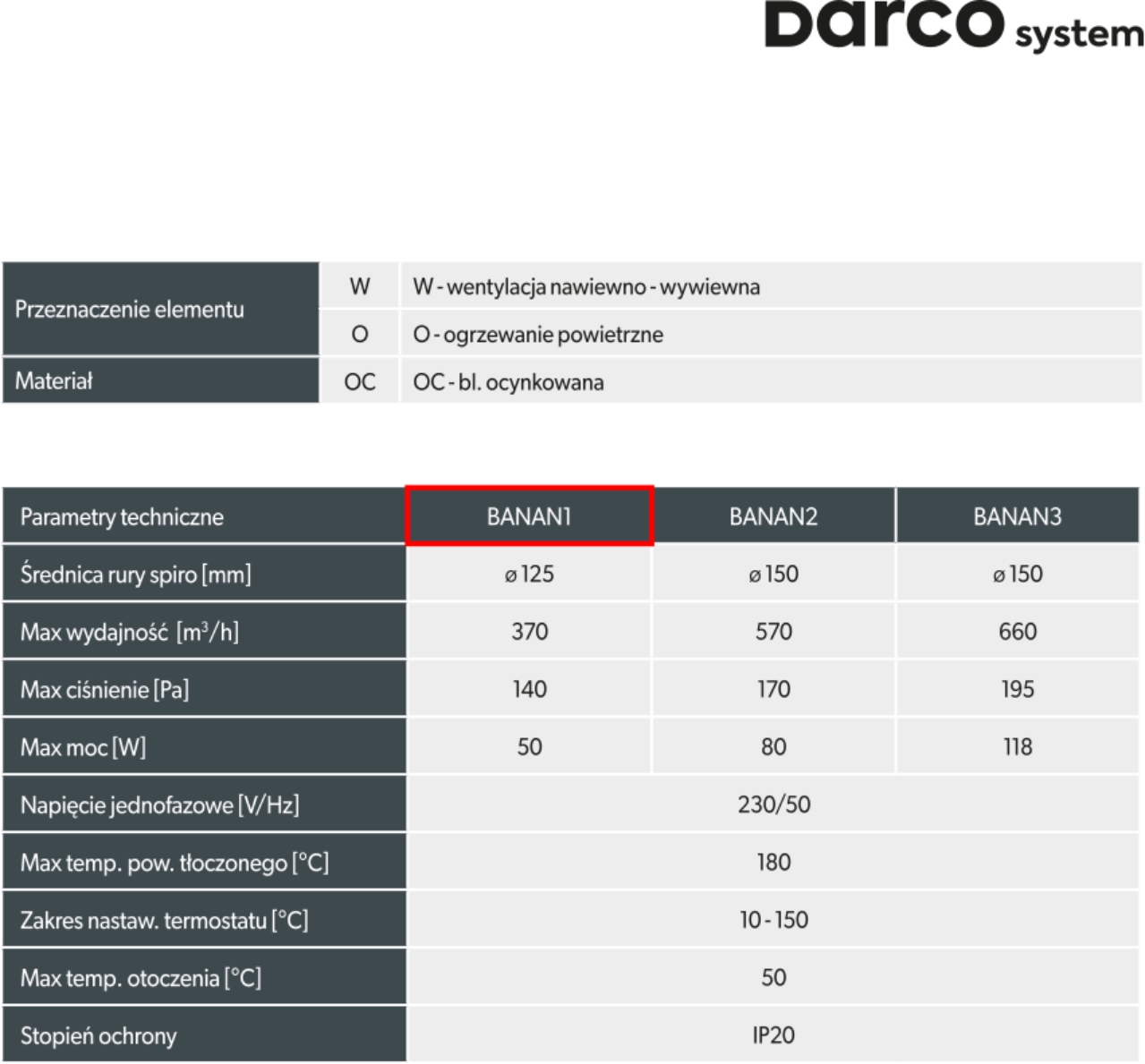
Task: Select the 'Parametry techniczne' header
Action: click(204, 516)
